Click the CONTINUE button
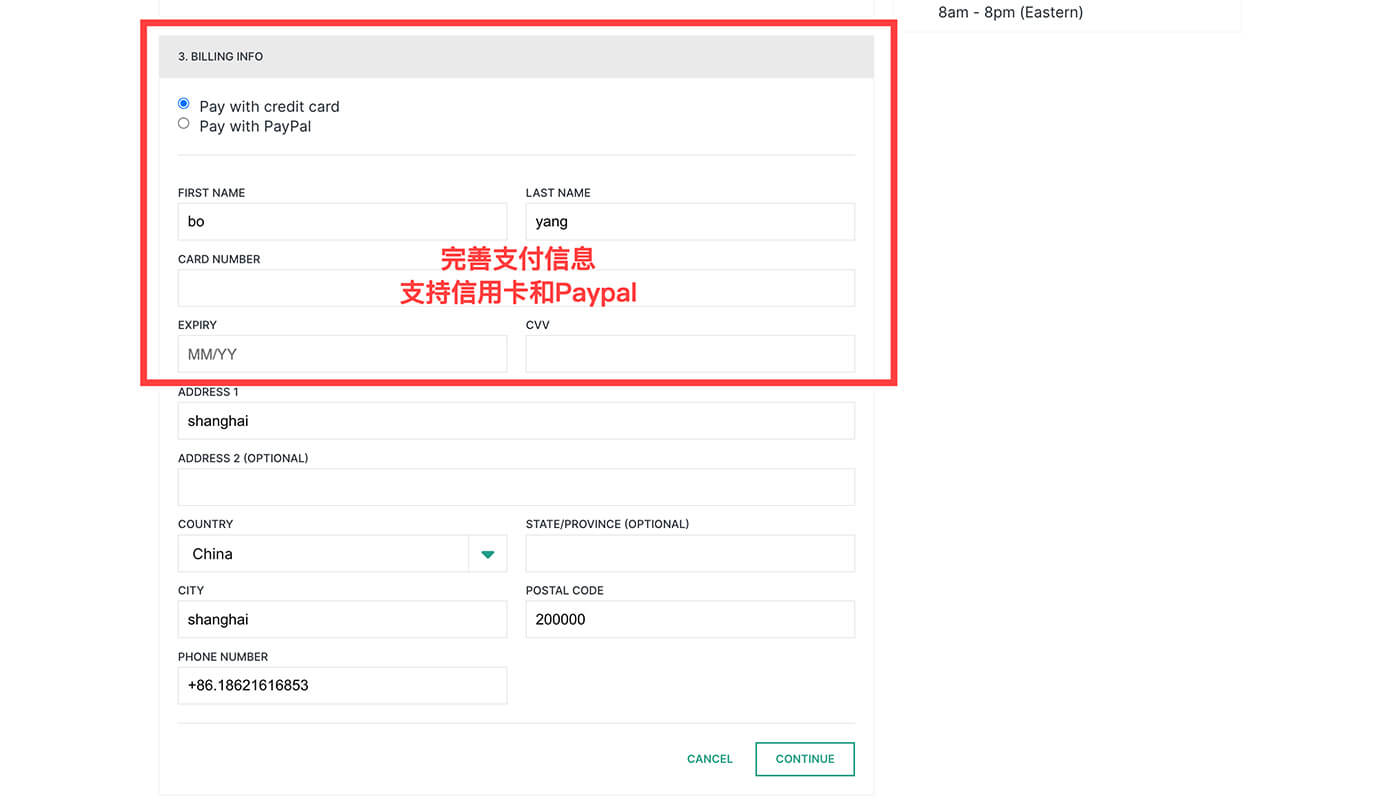This screenshot has width=1400, height=800. pyautogui.click(x=805, y=759)
